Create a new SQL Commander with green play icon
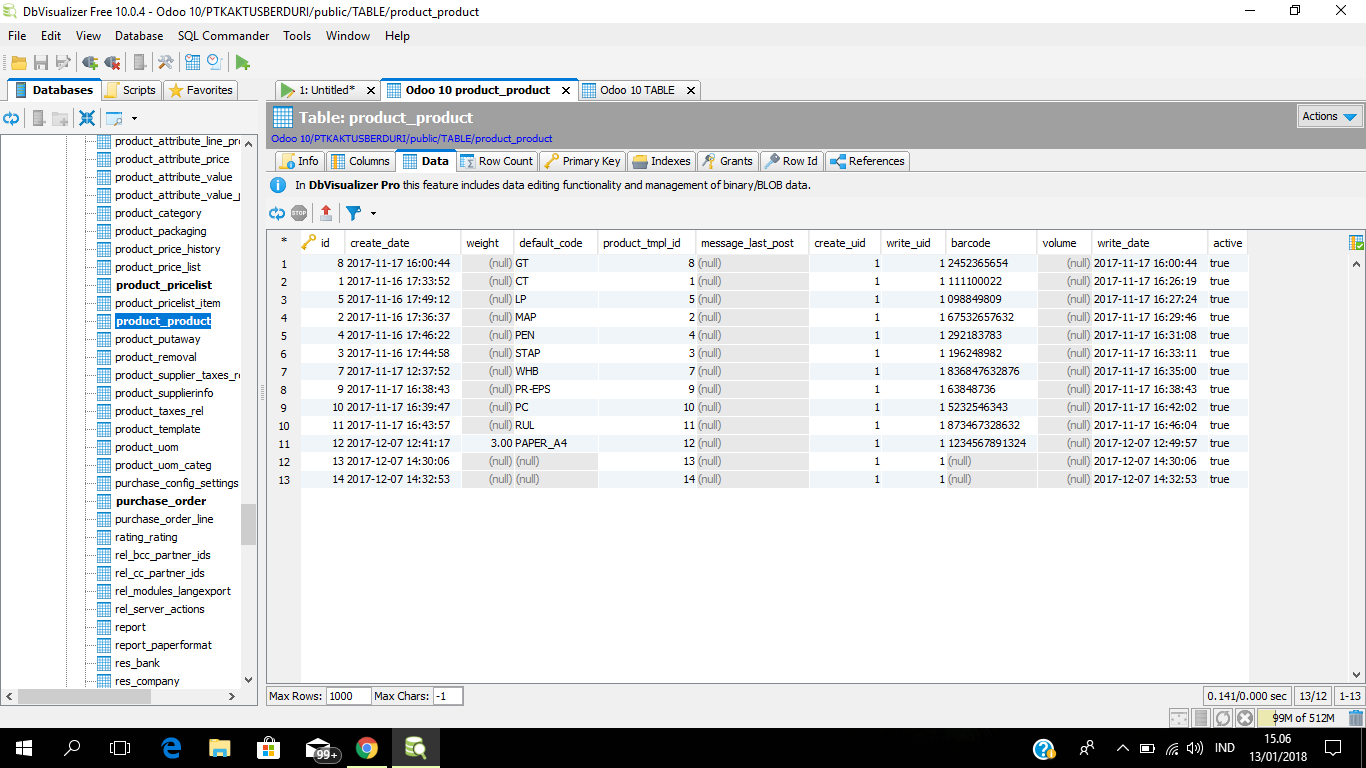 click(x=243, y=62)
